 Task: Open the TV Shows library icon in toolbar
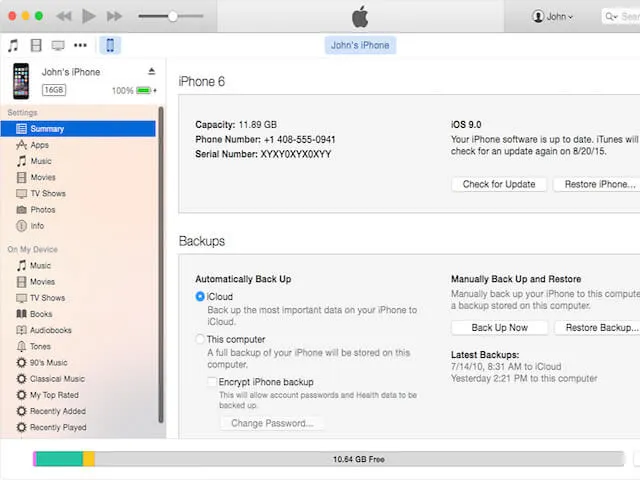click(58, 45)
